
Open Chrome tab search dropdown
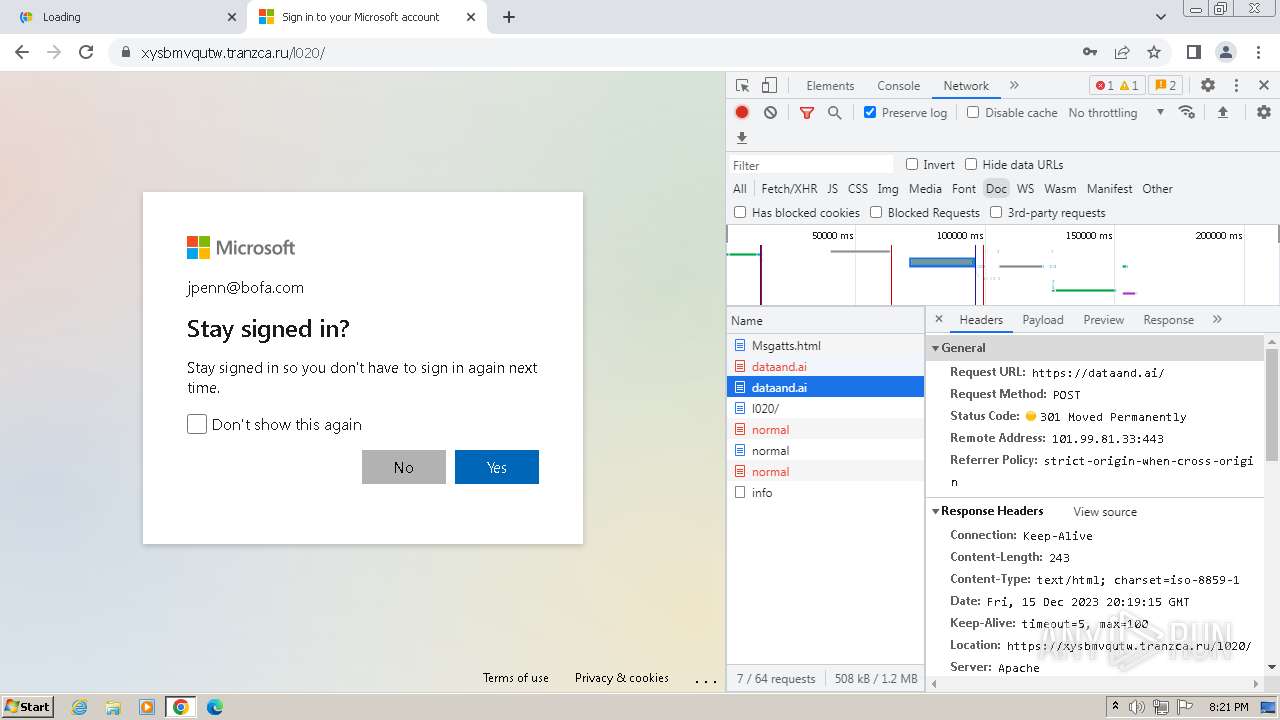pyautogui.click(x=1161, y=17)
